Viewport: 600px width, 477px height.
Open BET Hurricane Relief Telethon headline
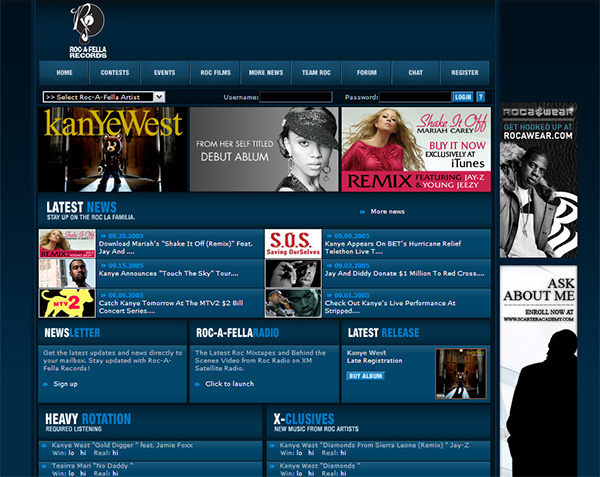coord(393,247)
